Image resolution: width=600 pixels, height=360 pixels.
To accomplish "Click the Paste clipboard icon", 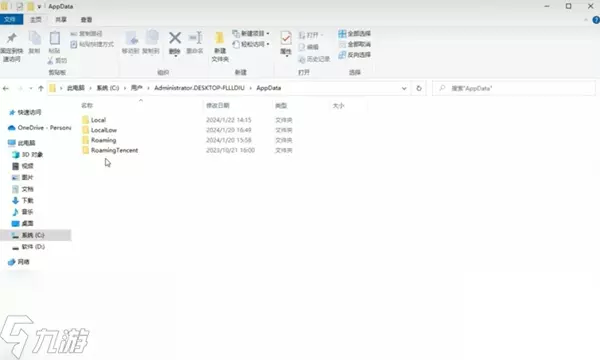I will (x=55, y=38).
